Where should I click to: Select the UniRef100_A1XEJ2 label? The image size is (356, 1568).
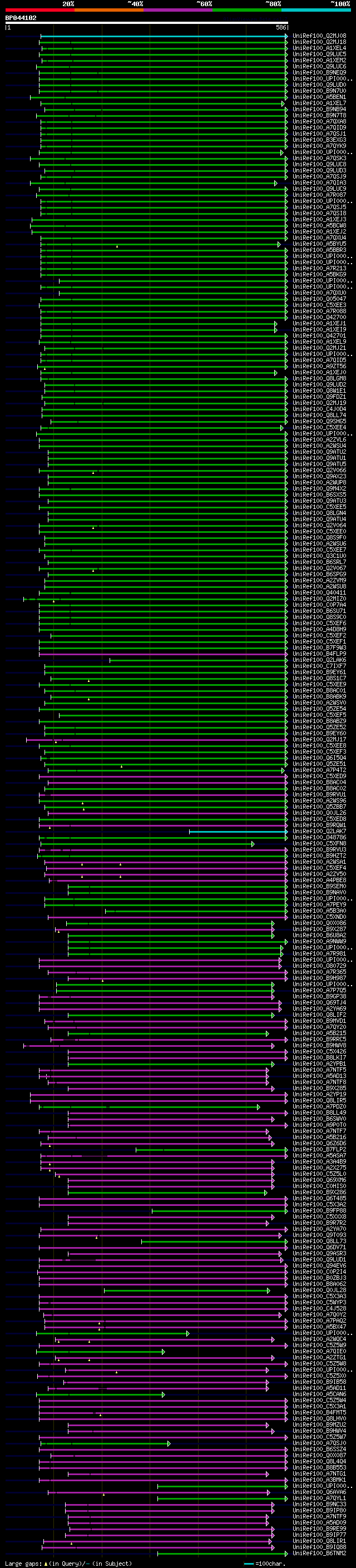pyautogui.click(x=319, y=232)
